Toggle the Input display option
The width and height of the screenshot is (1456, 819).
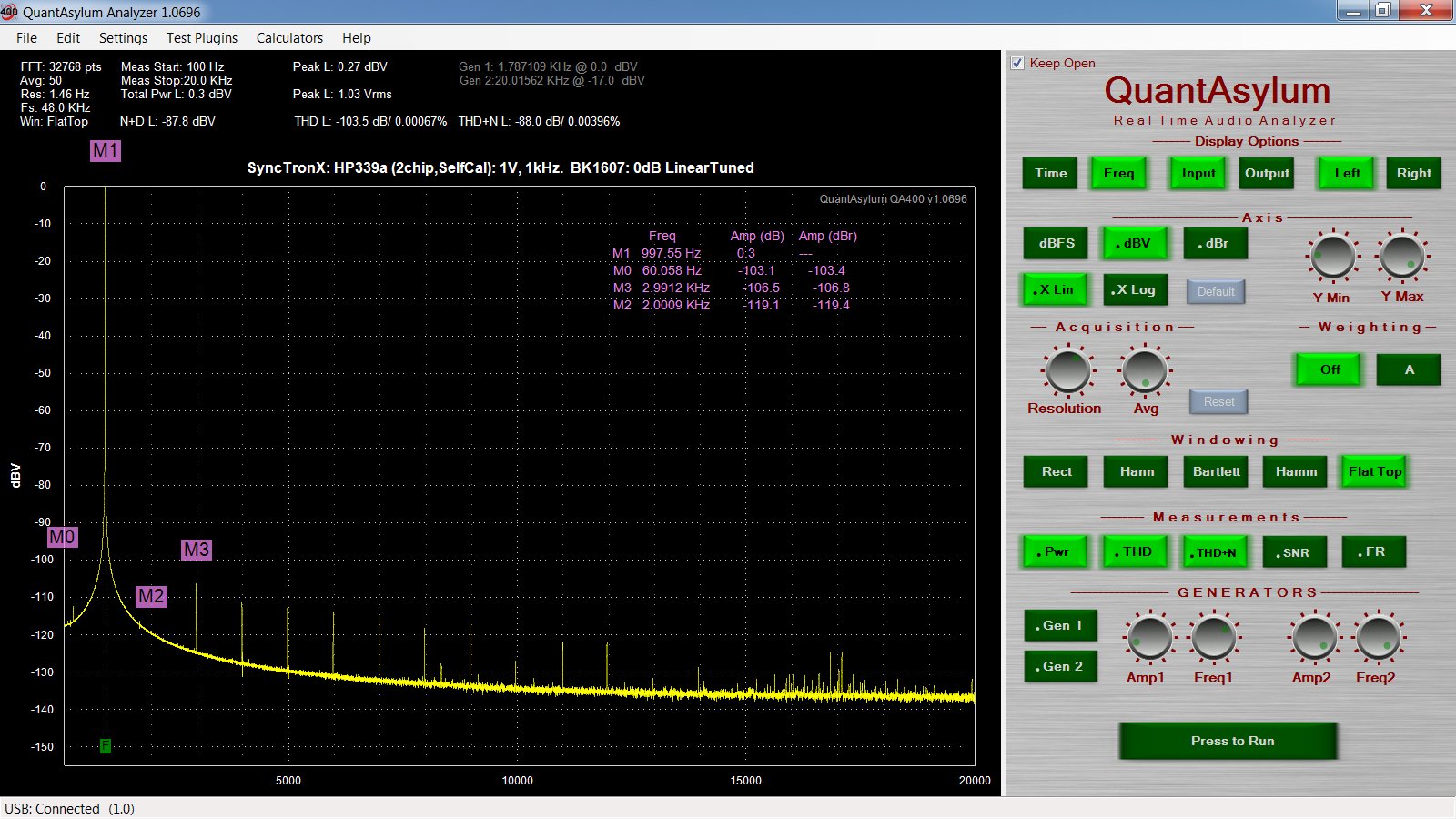click(1198, 173)
